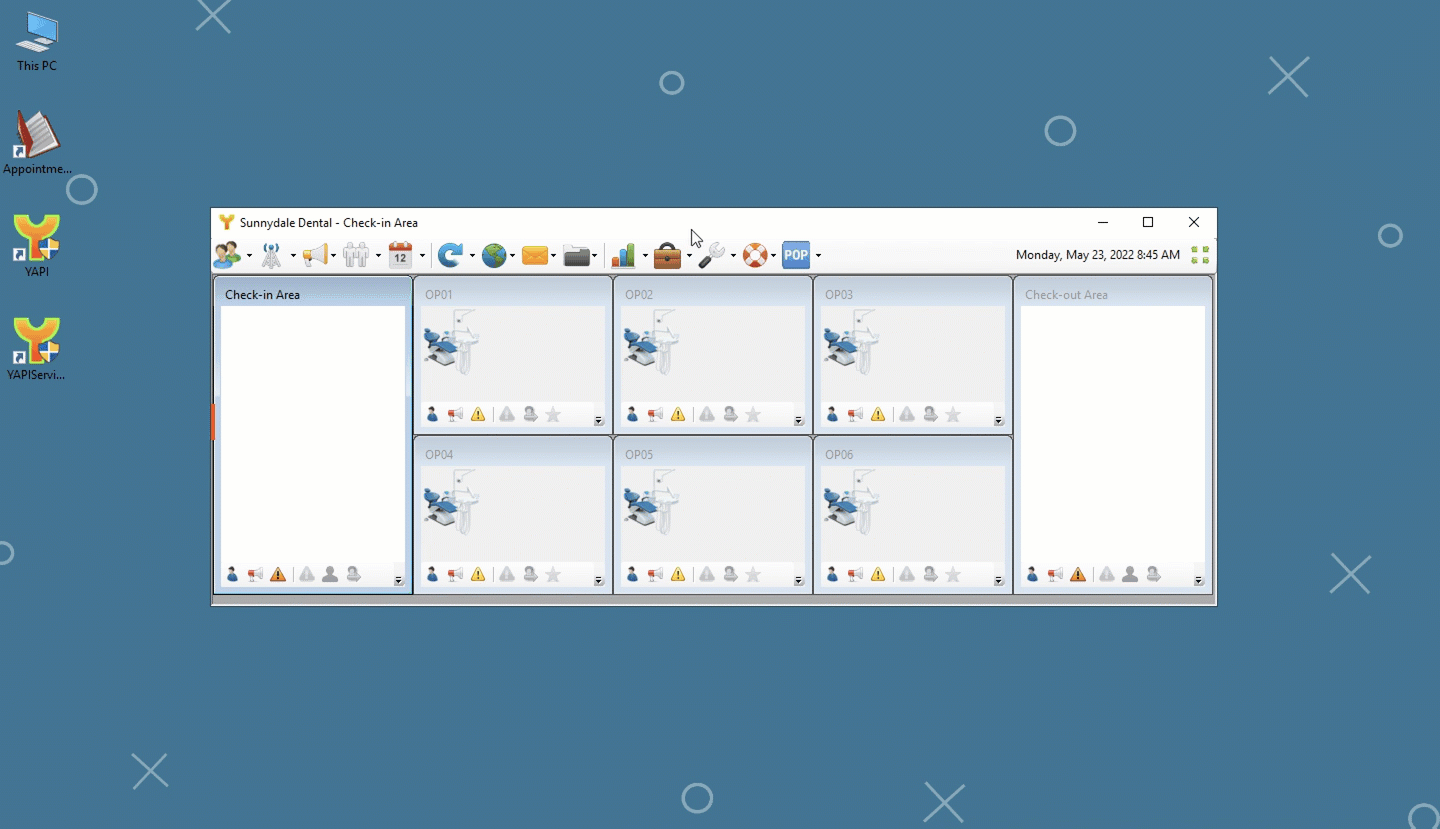Viewport: 1440px width, 829px height.
Task: Click the star icon in the OP04 panel
Action: point(553,574)
